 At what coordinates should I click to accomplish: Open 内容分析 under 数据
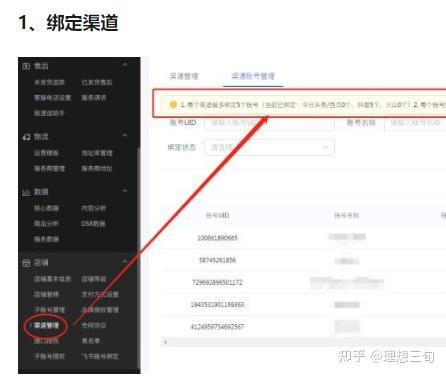point(94,208)
